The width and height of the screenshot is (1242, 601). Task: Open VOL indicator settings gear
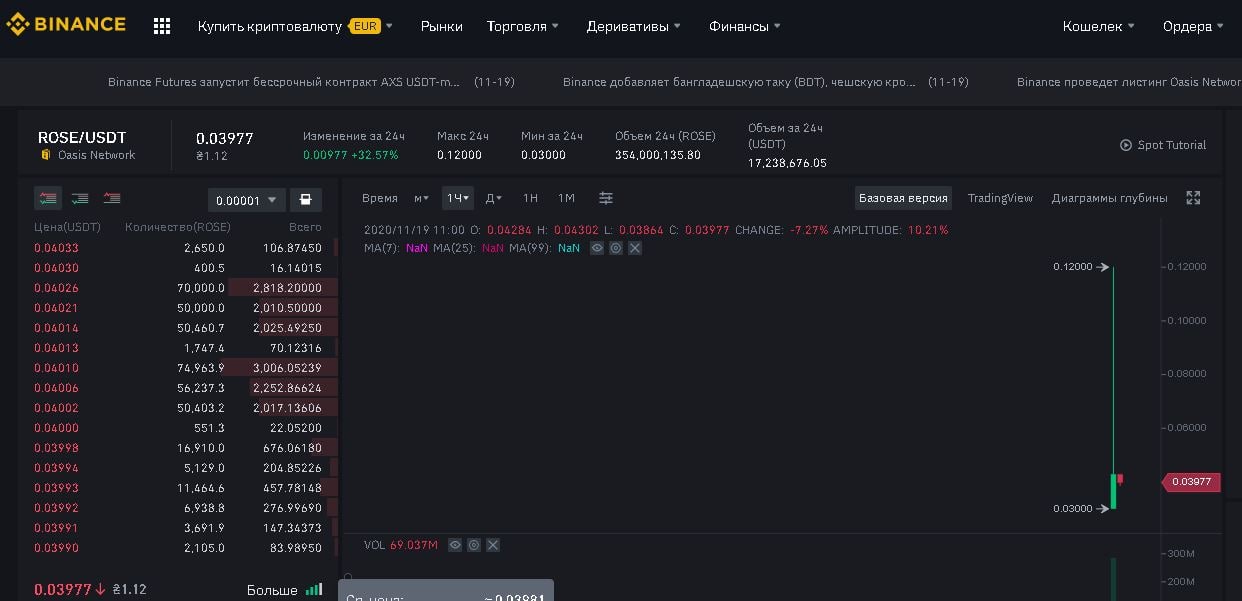pos(474,545)
